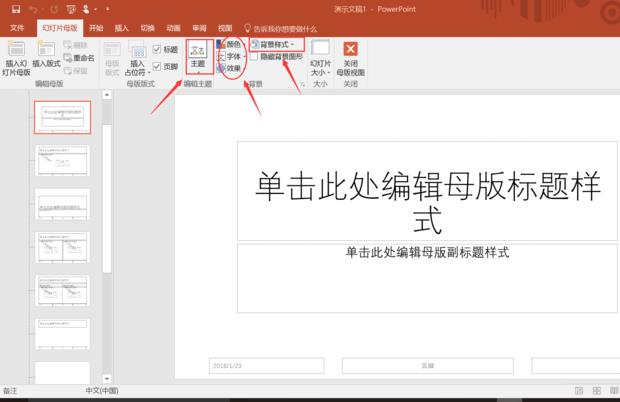Toggle the Footers (页脚) checkbox
620x402 pixels.
click(x=157, y=66)
